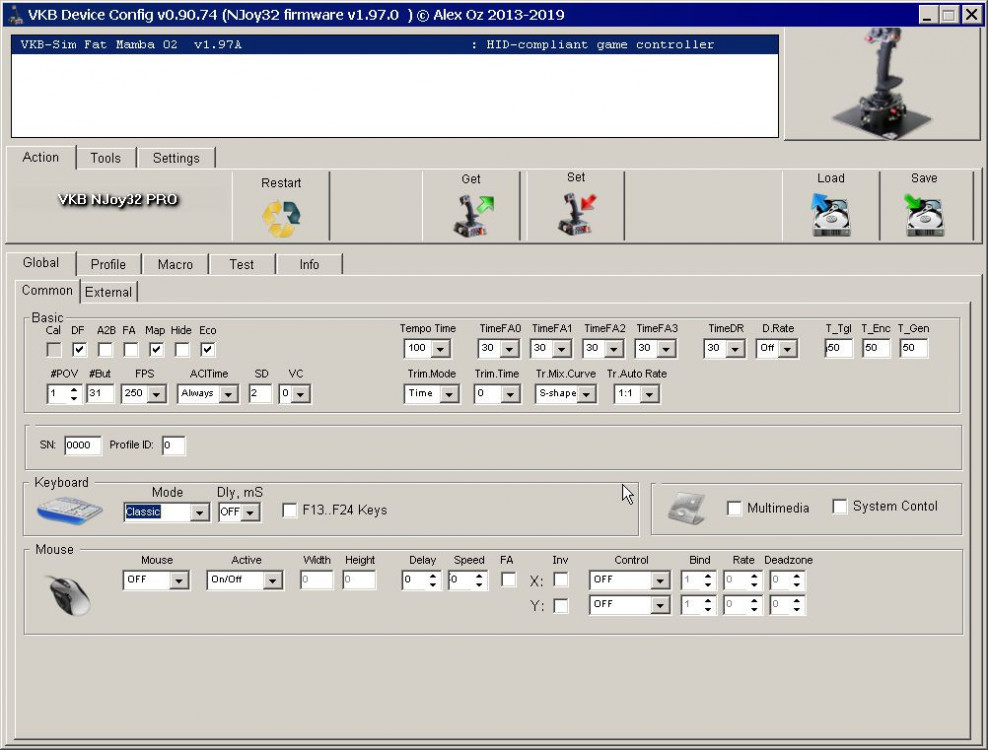988x750 pixels.
Task: Open the FPS dropdown
Action: coord(156,395)
